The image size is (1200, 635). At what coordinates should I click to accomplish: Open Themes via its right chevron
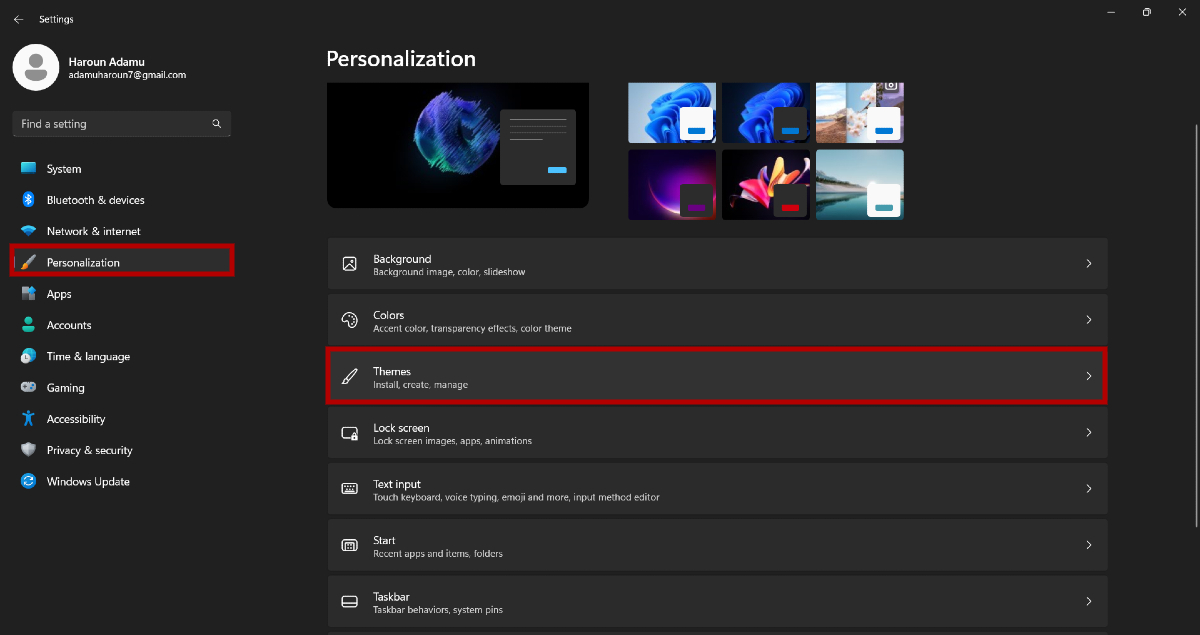pyautogui.click(x=1089, y=376)
